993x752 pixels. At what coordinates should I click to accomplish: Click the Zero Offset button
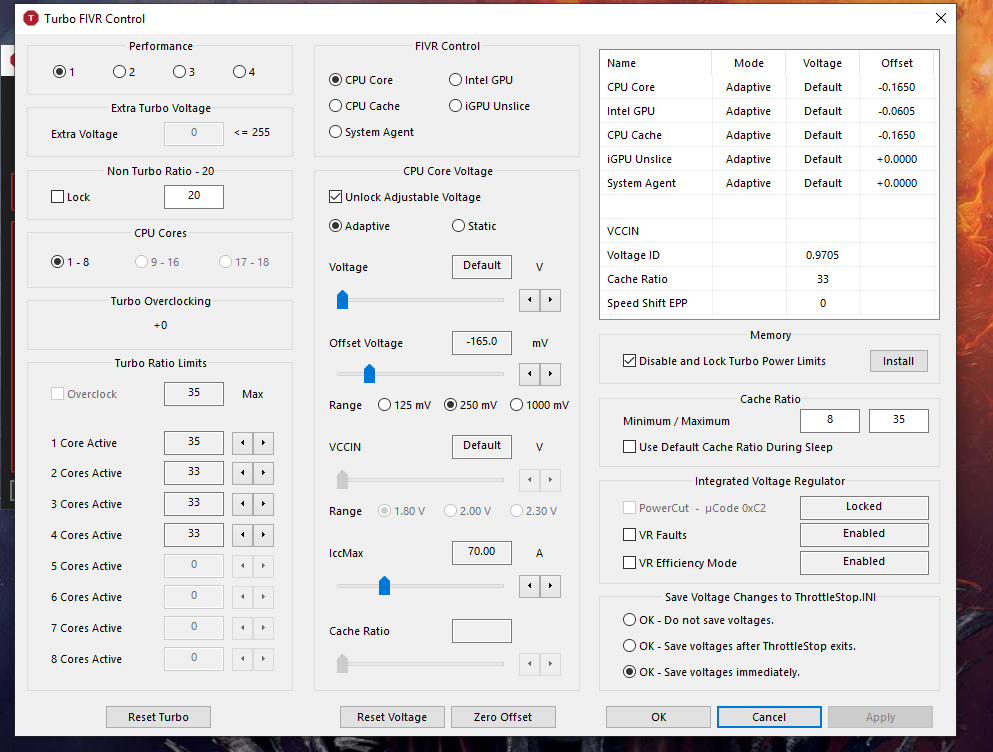tap(503, 717)
